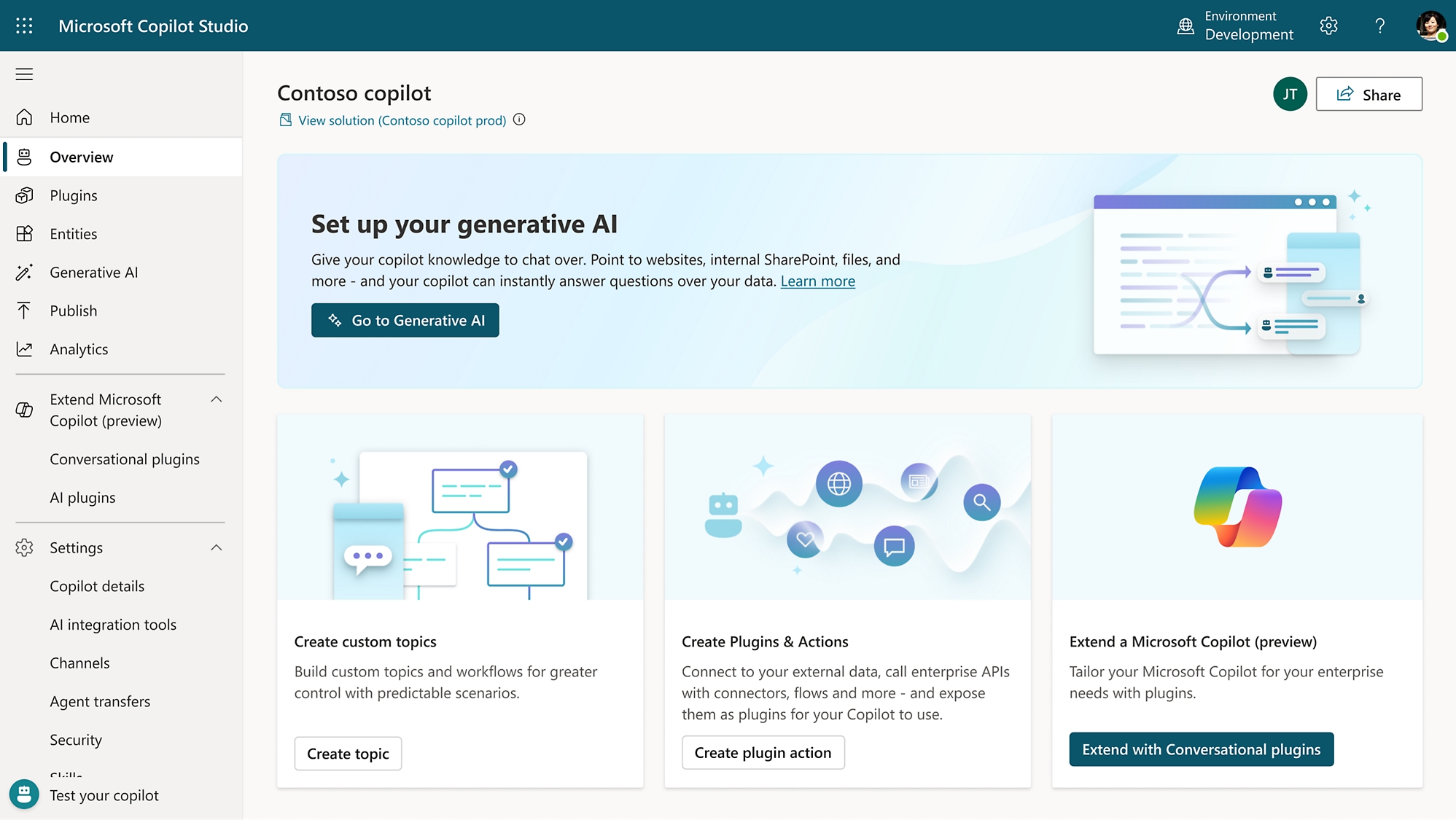Screen dimensions: 1456x820
Task: Click Go to Generative AI button
Action: point(405,319)
